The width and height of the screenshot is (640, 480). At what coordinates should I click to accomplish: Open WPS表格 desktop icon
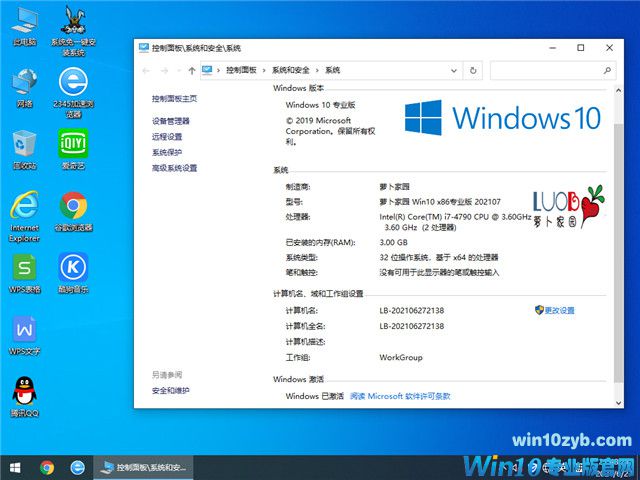(24, 273)
